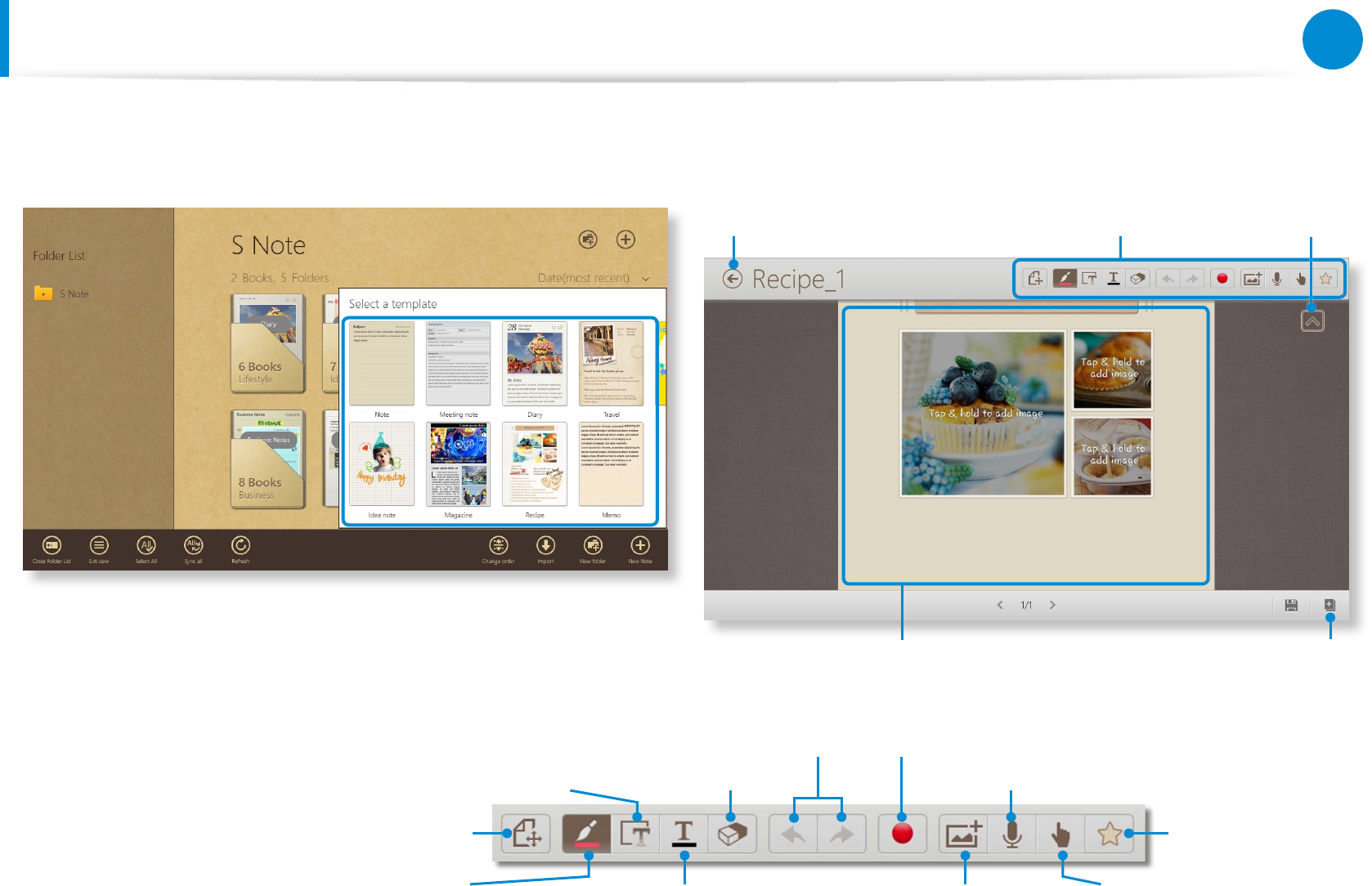Choose the Idea note template
This screenshot has width=1372, height=886.
pyautogui.click(x=382, y=464)
